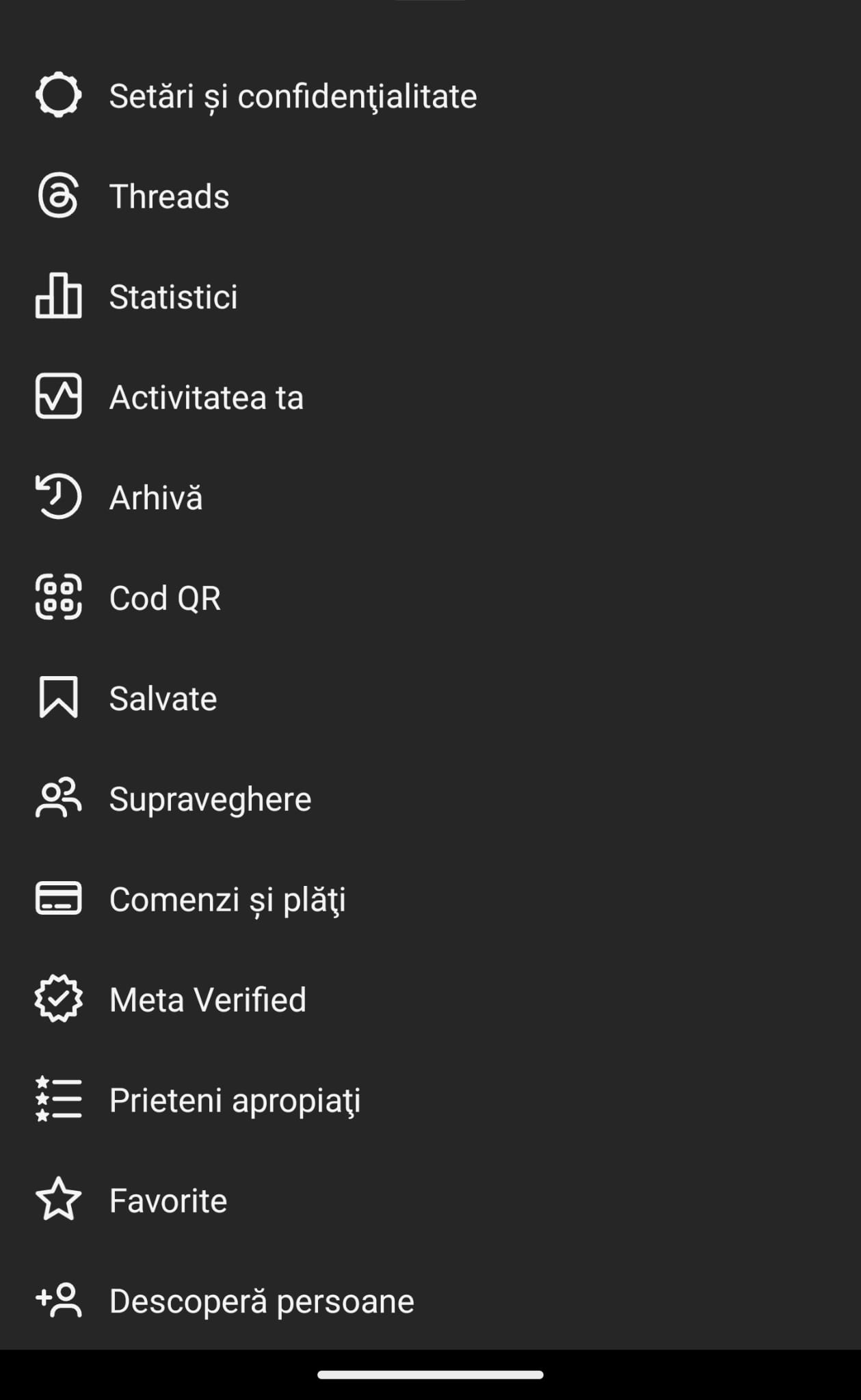861x1400 pixels.
Task: Choose Descoperă persoane from the menu
Action: tap(261, 1301)
